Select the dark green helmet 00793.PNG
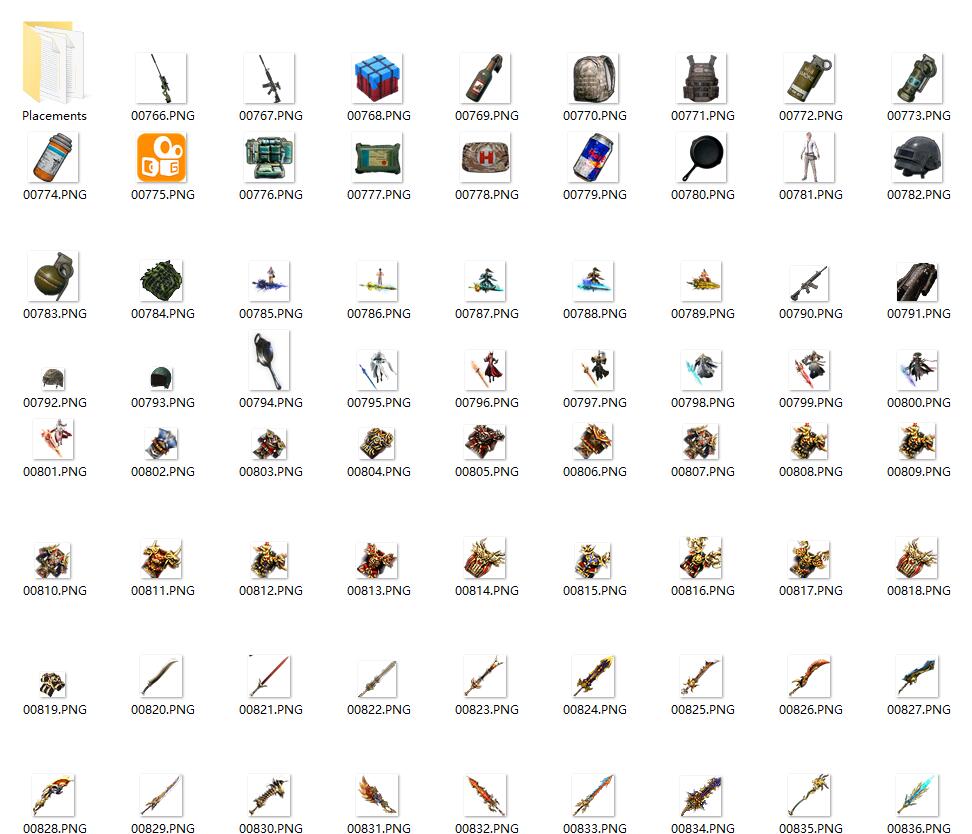Image resolution: width=972 pixels, height=834 pixels. tap(161, 377)
